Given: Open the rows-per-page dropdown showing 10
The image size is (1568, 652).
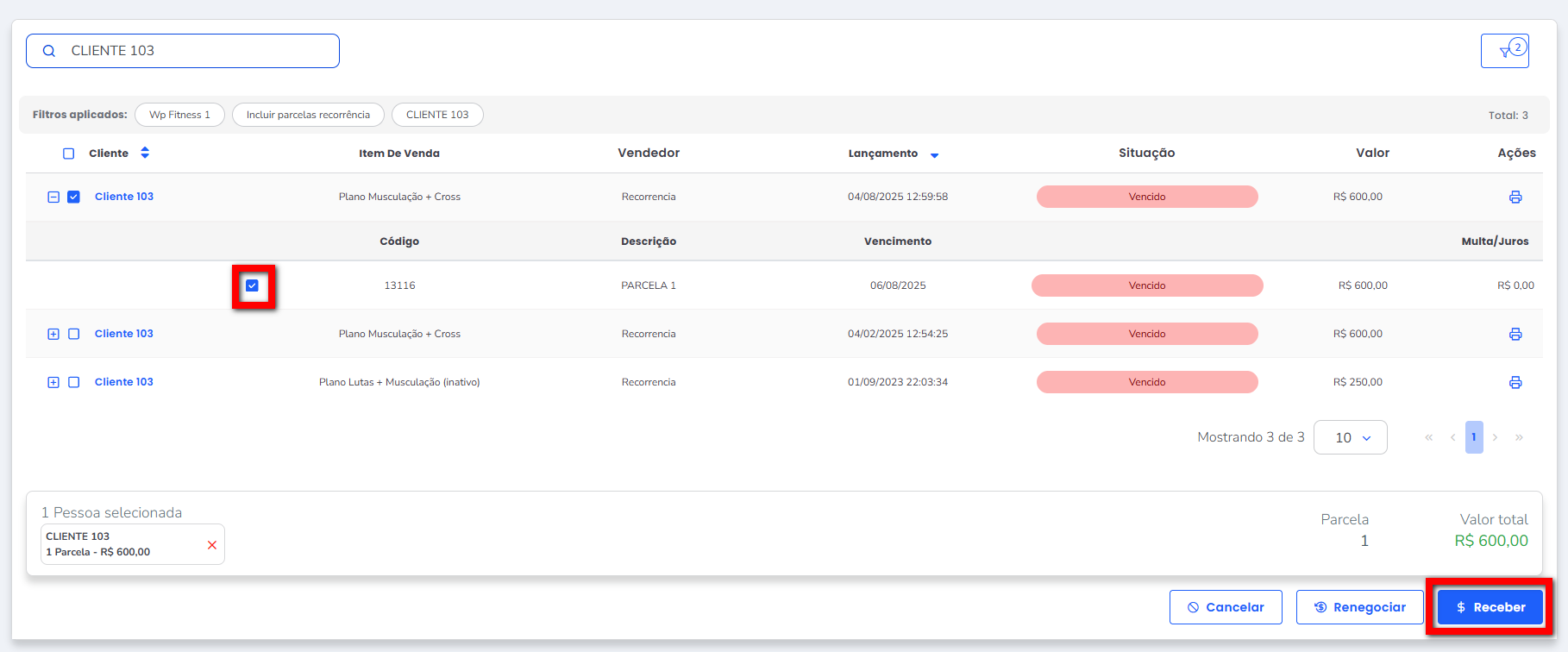Looking at the screenshot, I should [1350, 437].
